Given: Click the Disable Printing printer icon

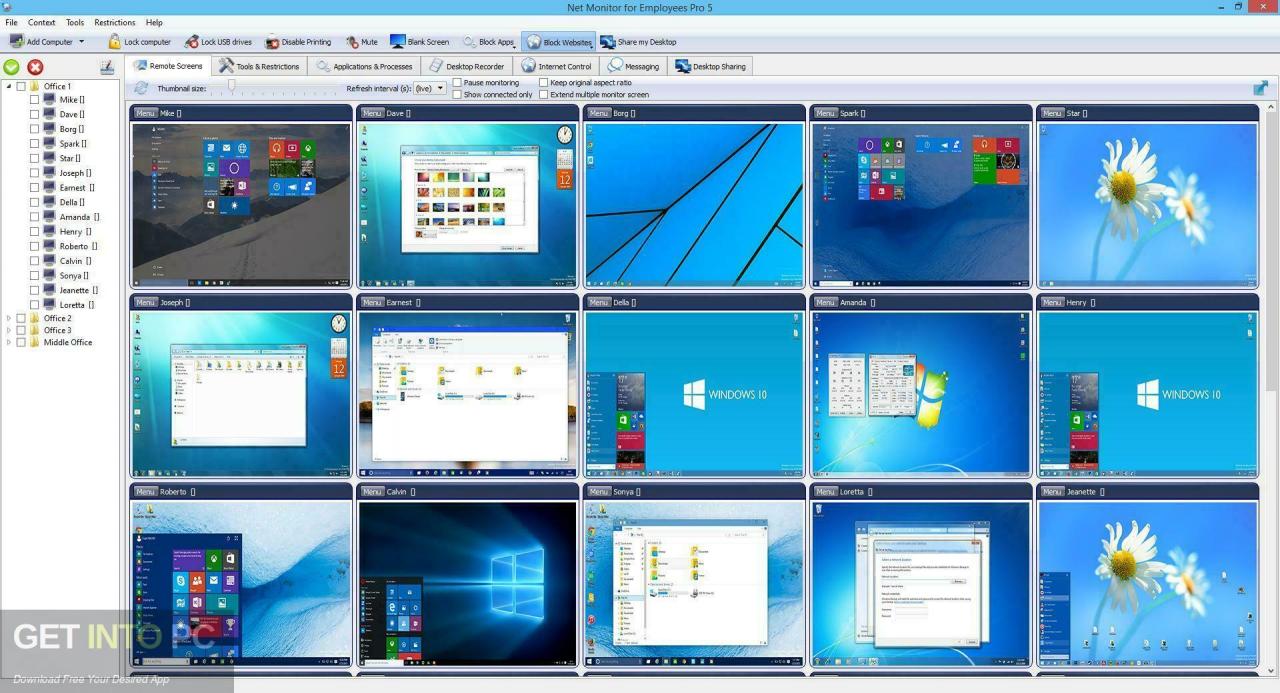Looking at the screenshot, I should (272, 42).
